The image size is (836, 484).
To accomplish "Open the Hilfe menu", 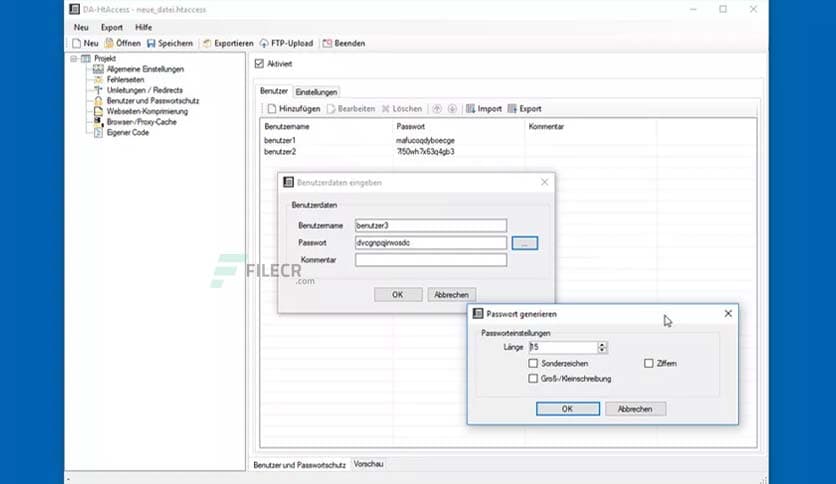I will coord(143,27).
